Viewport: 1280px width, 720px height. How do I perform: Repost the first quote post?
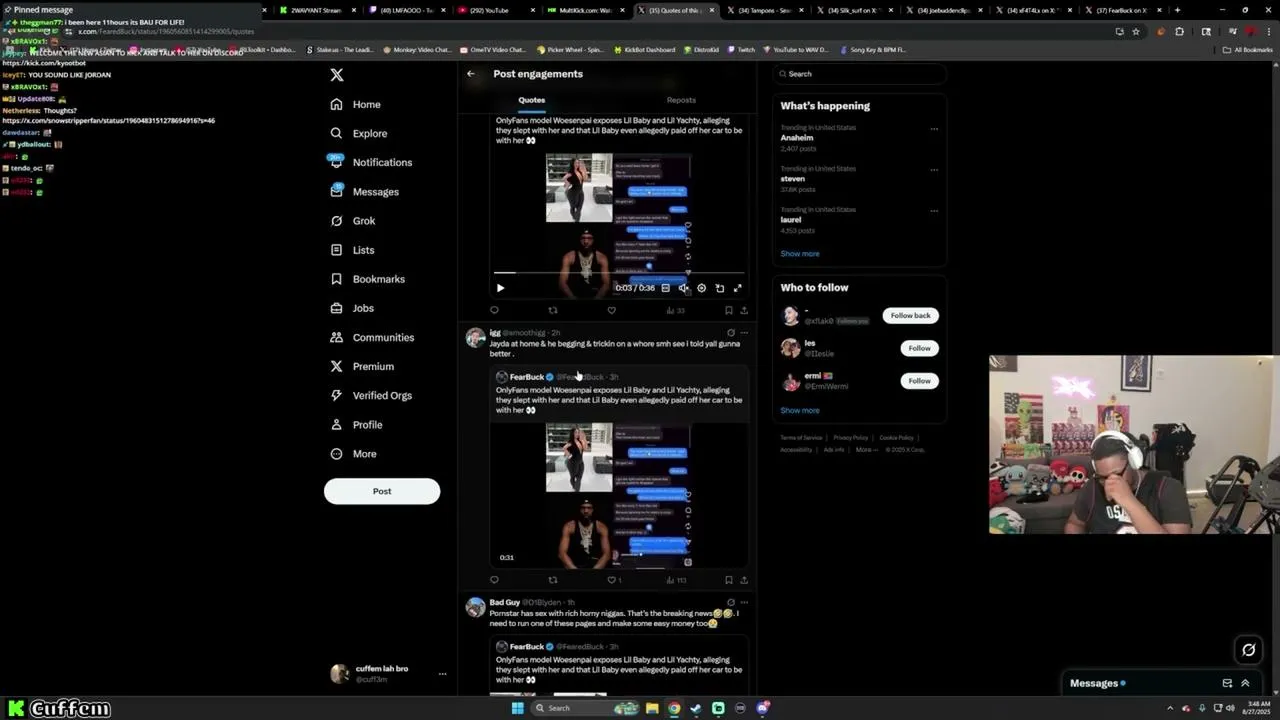tap(553, 310)
